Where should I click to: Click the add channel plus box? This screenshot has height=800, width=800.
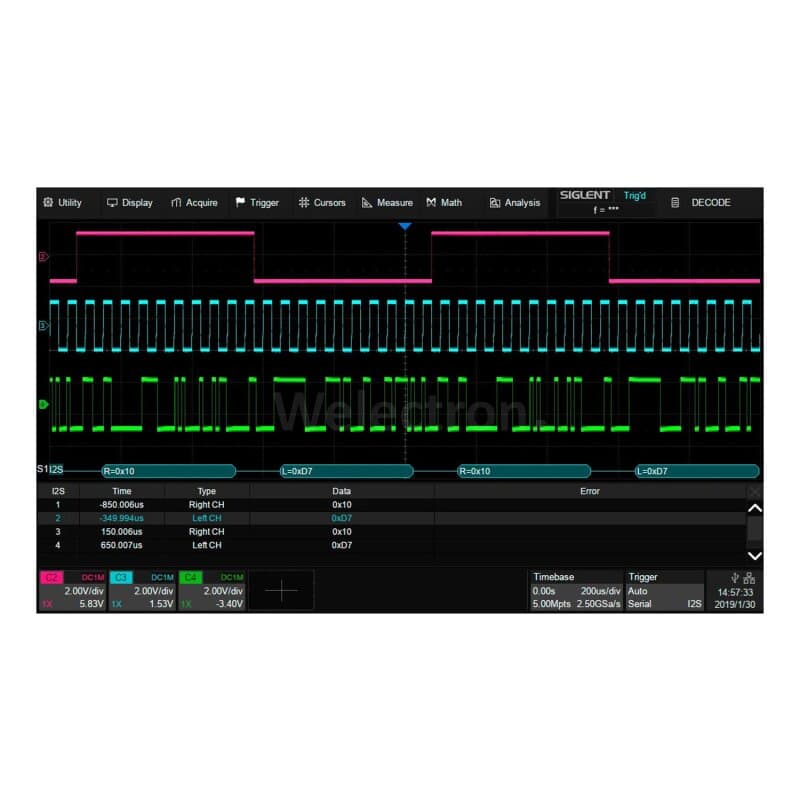tap(281, 590)
